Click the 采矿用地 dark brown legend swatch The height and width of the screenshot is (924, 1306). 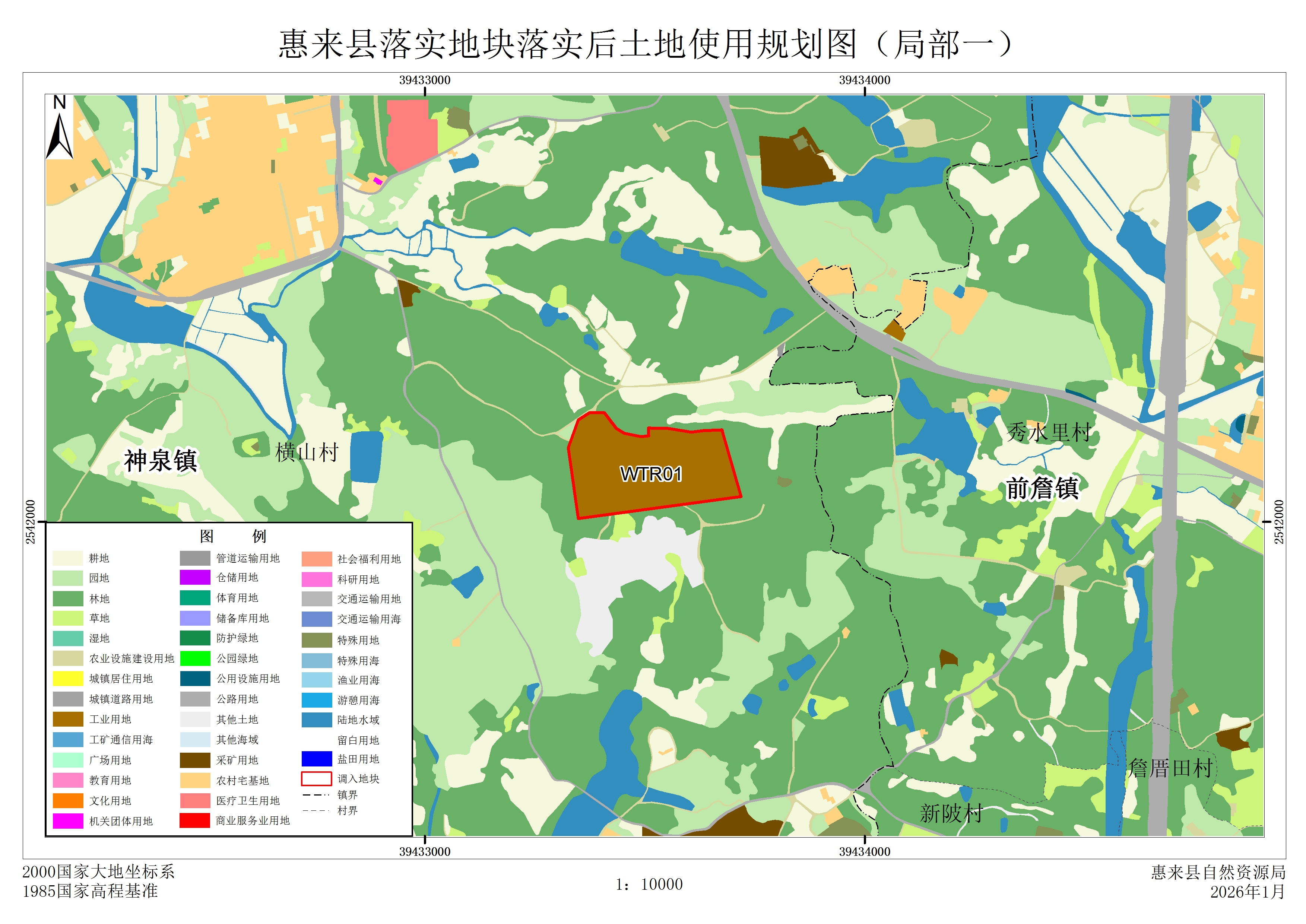click(x=194, y=760)
